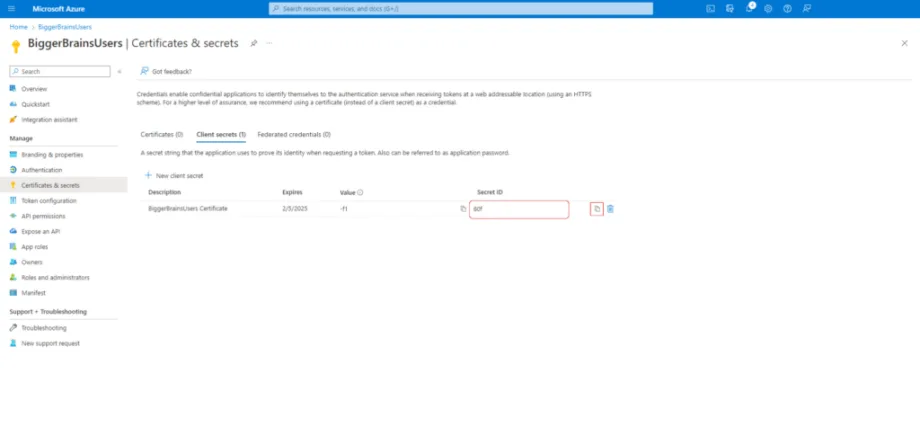
Task: Click the Manifest icon
Action: pos(13,293)
